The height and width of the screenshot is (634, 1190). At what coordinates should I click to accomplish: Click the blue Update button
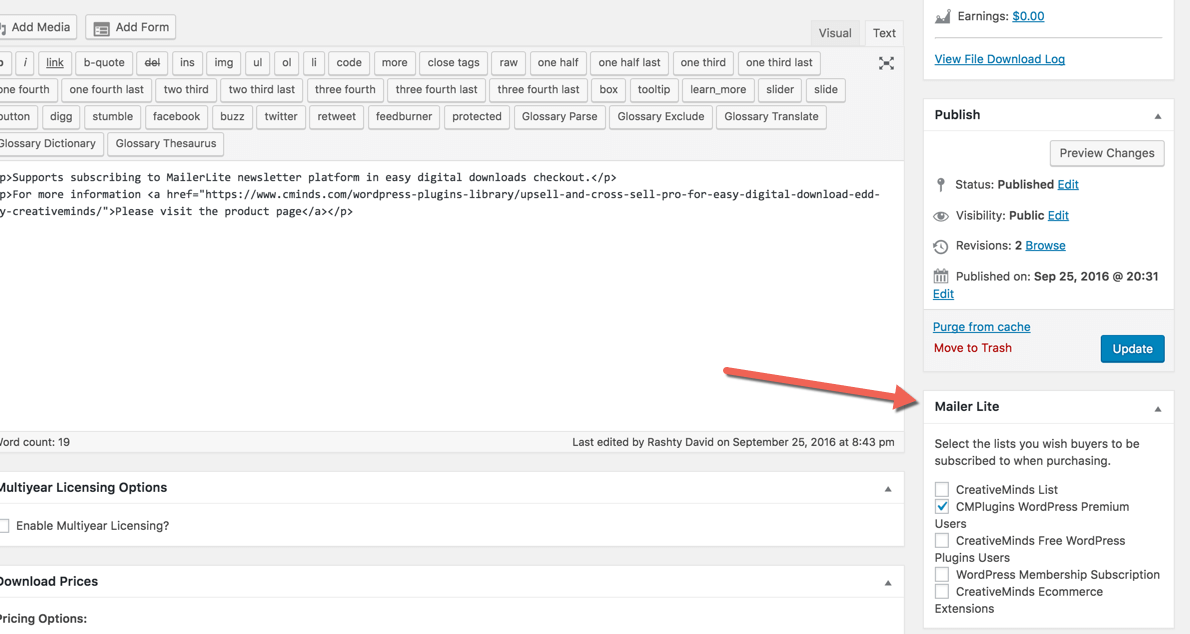click(x=1132, y=349)
